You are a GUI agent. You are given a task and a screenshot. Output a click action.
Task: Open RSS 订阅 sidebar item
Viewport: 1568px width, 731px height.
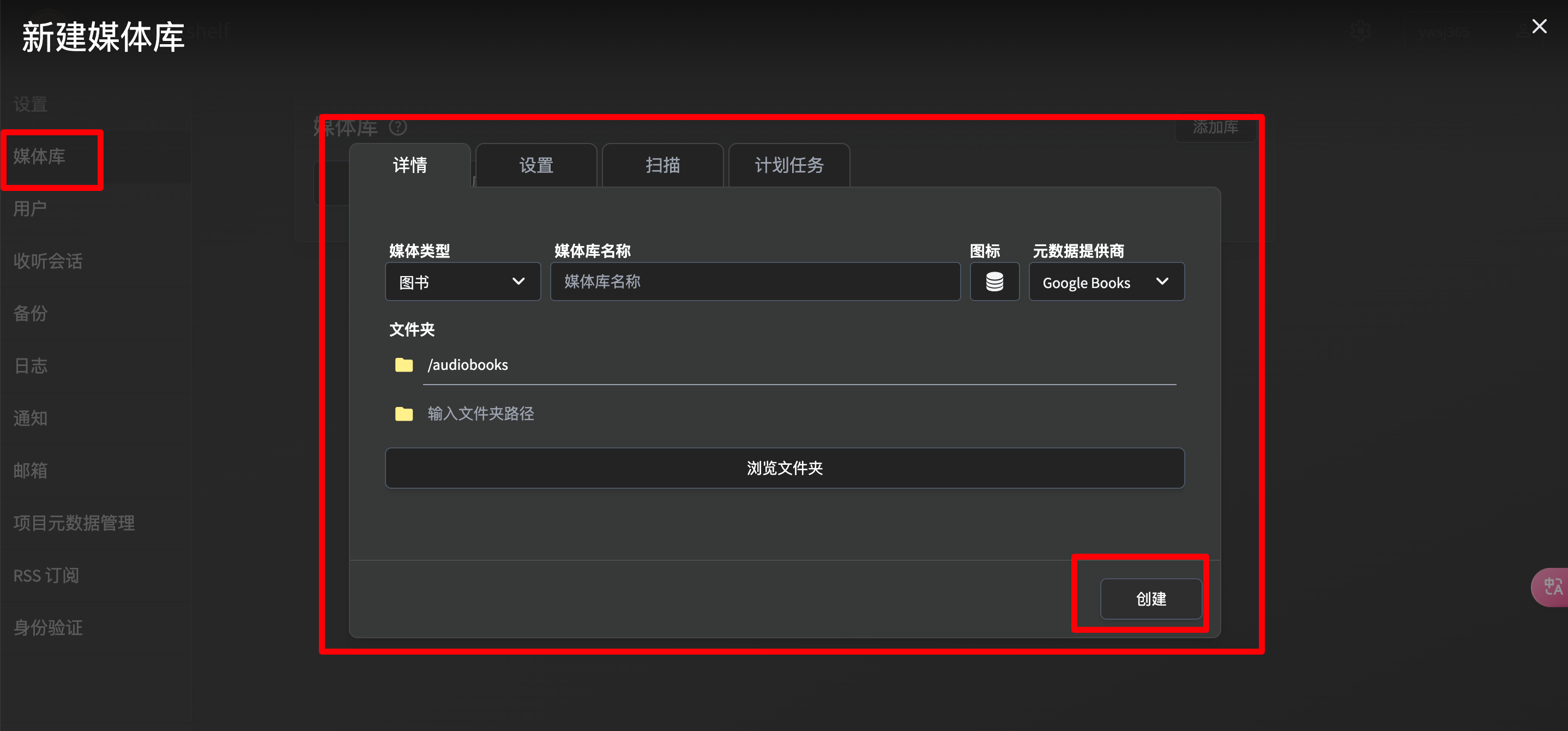click(x=46, y=575)
